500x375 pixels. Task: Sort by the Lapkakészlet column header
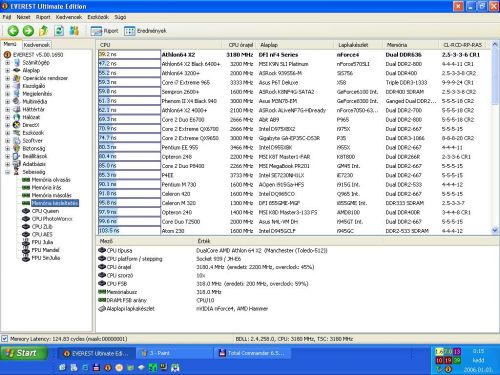[358, 45]
